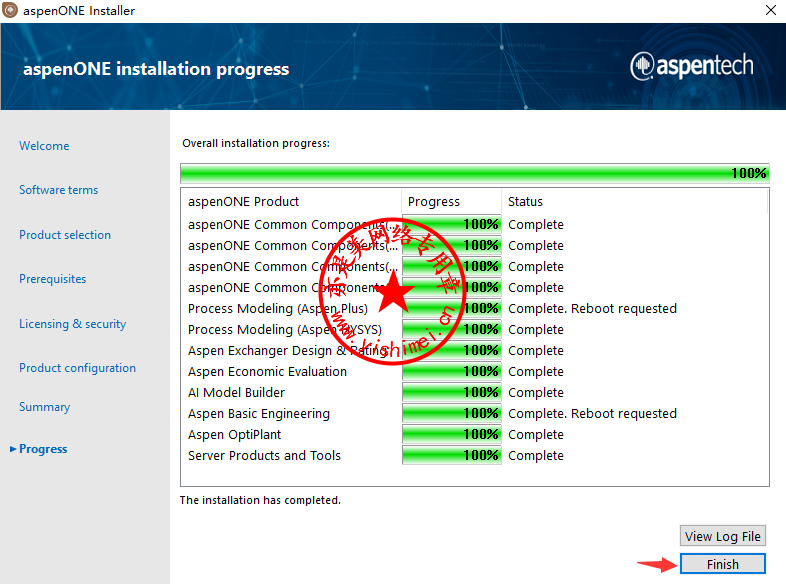786x584 pixels.
Task: Click the Aspen Exchanger Design & Rating row
Action: (474, 350)
